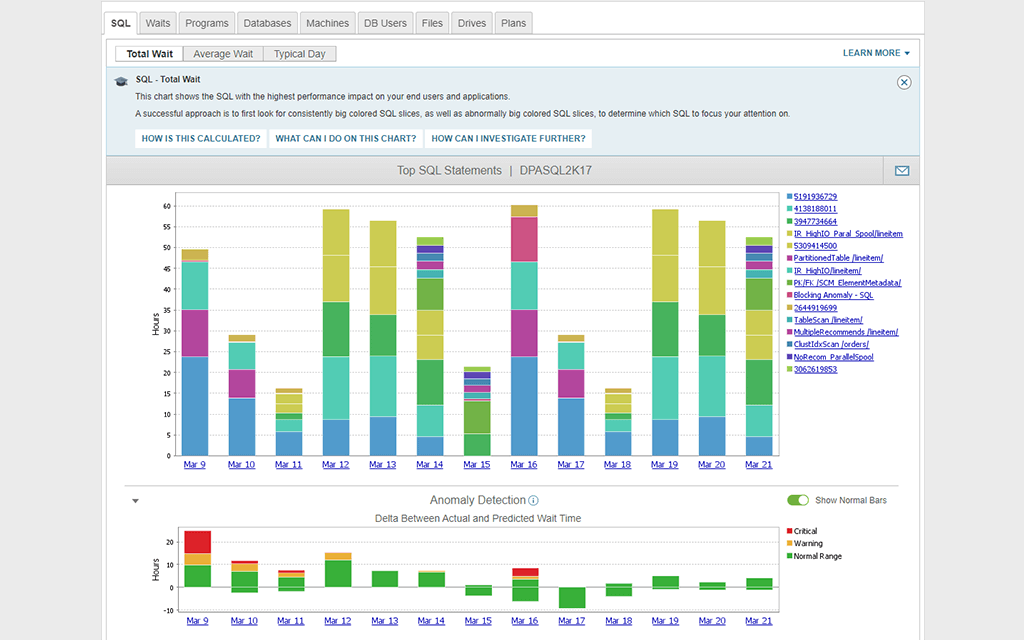Toggle the Show Normal Bars switch
This screenshot has width=1024, height=640.
(x=797, y=500)
